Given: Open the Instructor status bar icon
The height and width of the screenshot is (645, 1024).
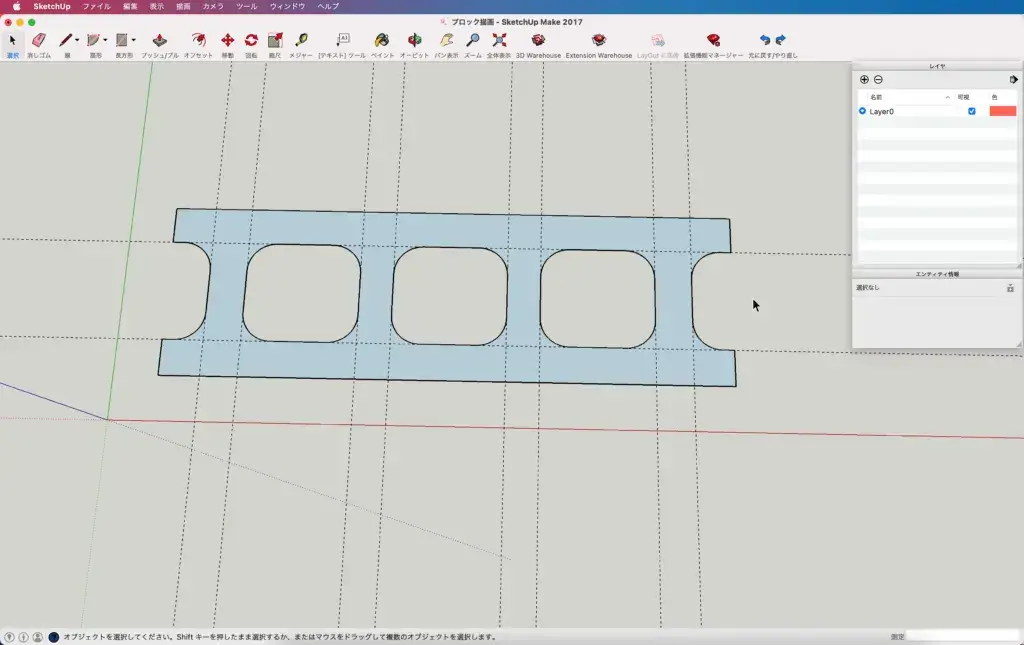Looking at the screenshot, I should coord(54,637).
